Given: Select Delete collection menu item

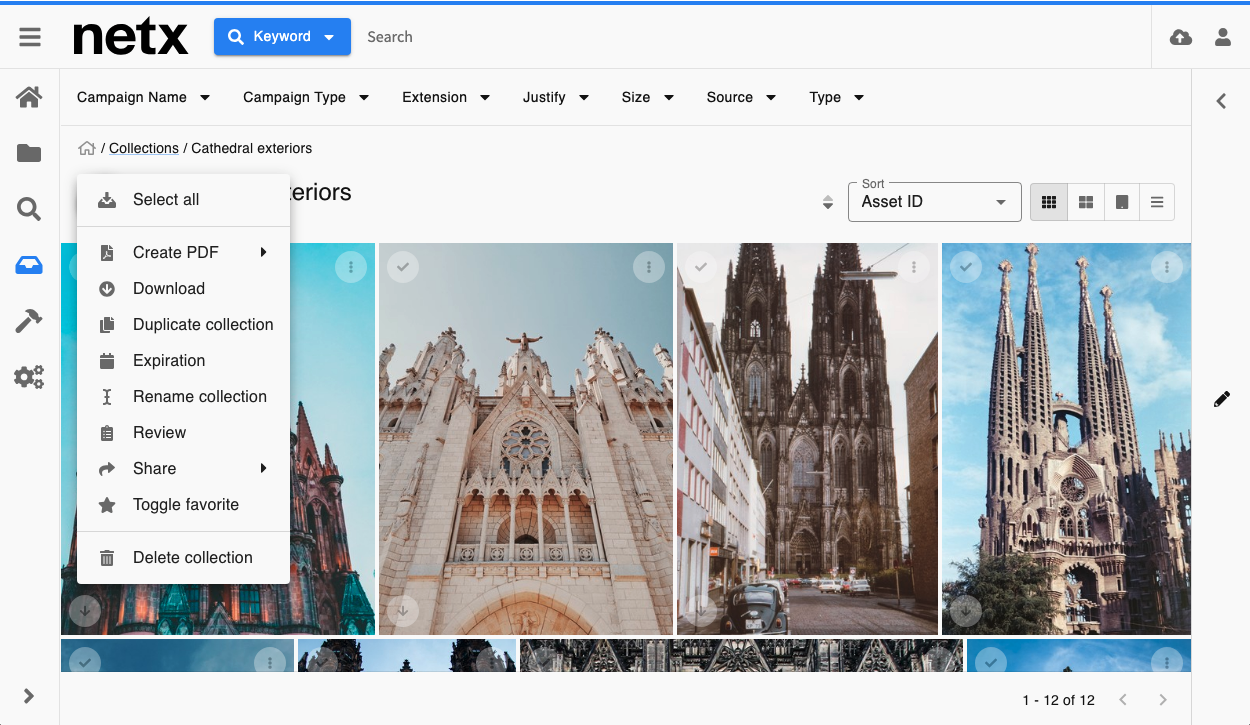Looking at the screenshot, I should [192, 558].
